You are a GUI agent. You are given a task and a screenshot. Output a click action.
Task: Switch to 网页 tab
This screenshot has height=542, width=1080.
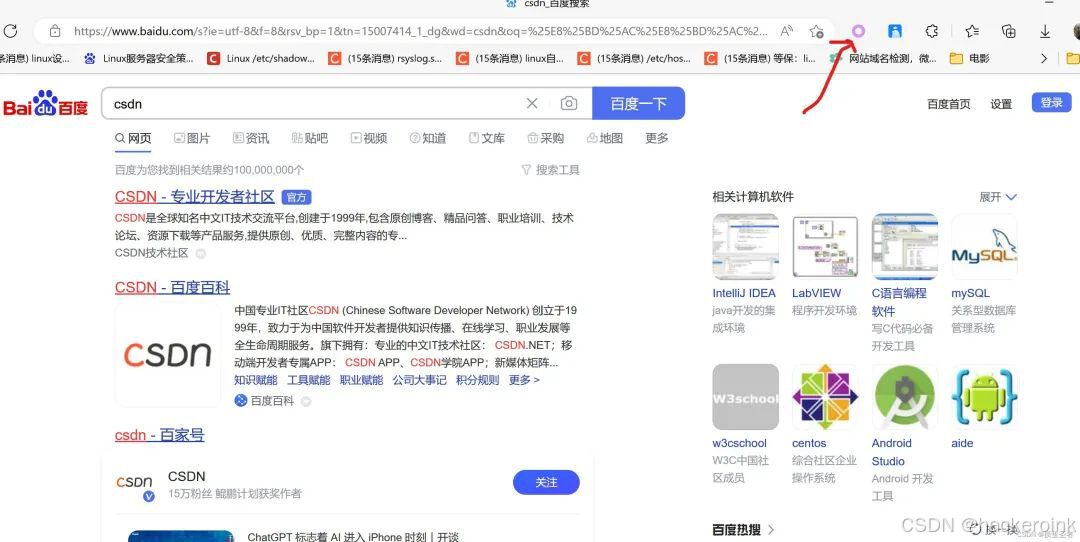[x=133, y=138]
